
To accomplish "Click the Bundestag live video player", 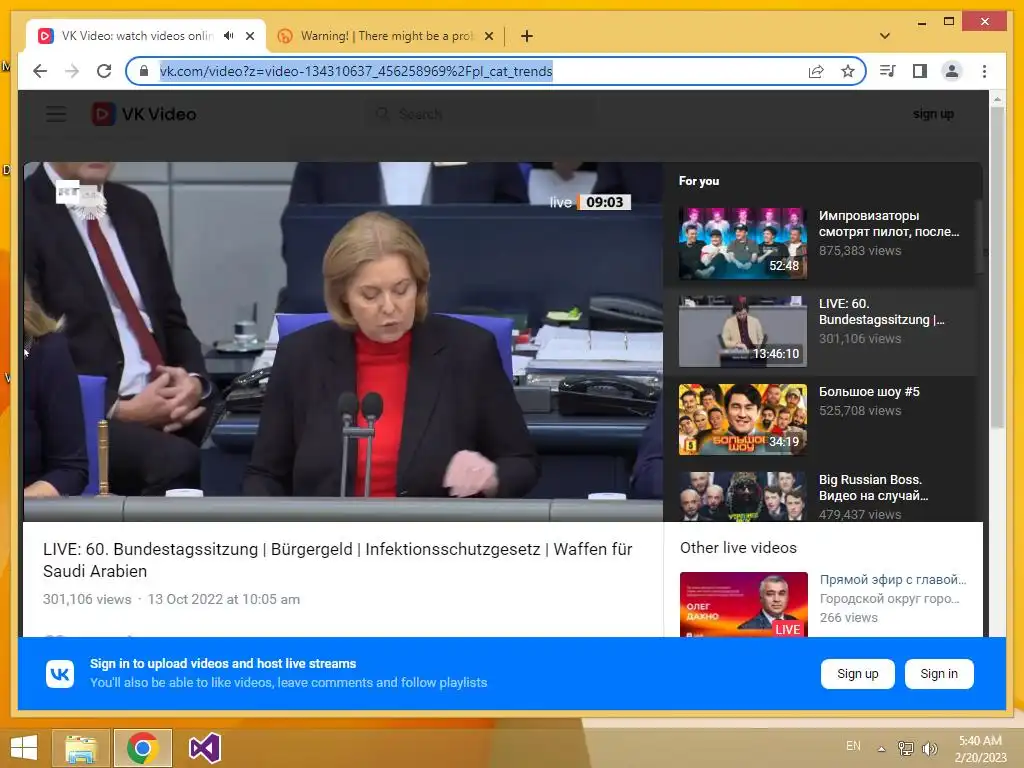I will pyautogui.click(x=343, y=341).
